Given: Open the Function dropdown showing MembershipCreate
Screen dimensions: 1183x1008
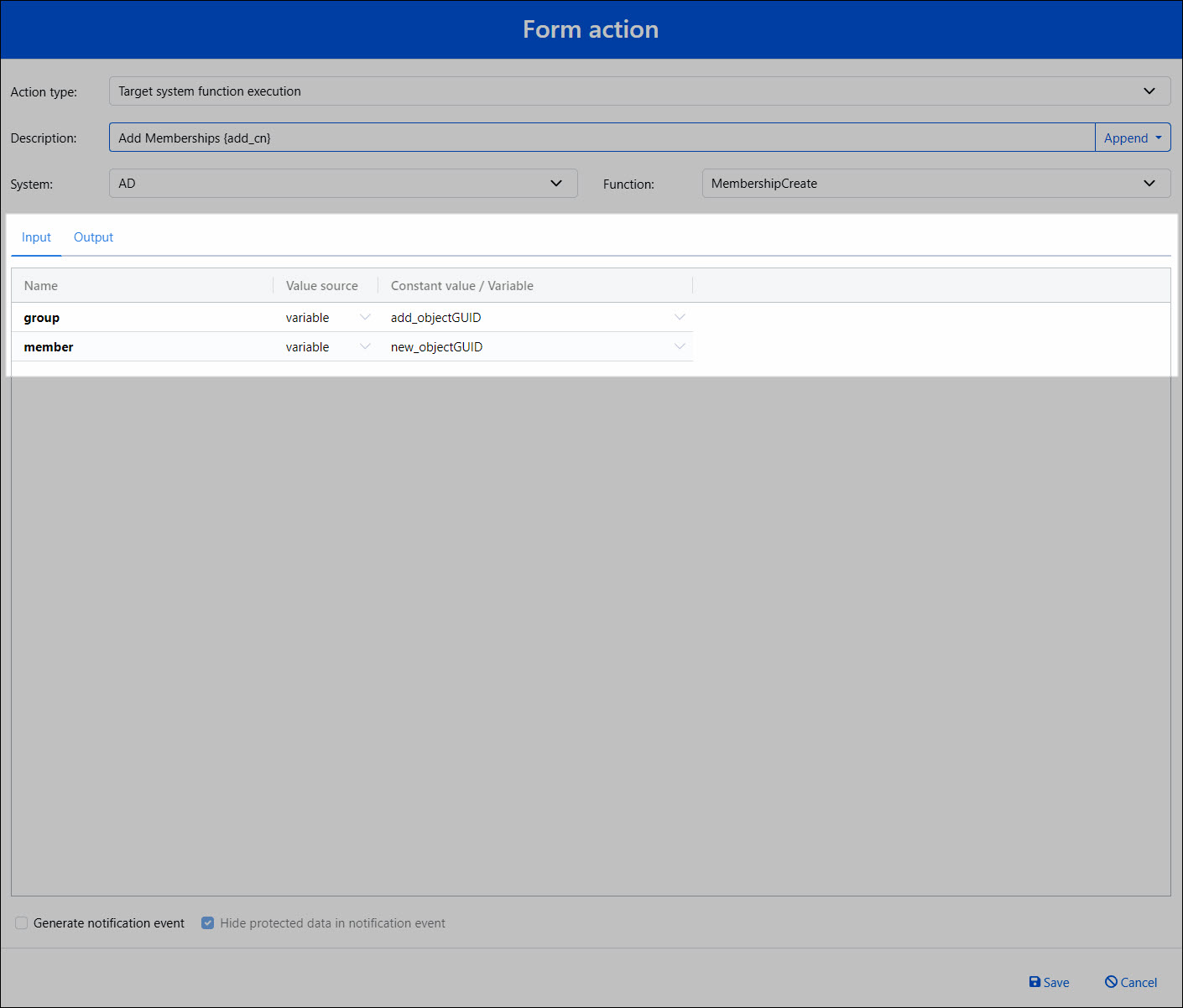Looking at the screenshot, I should 935,184.
